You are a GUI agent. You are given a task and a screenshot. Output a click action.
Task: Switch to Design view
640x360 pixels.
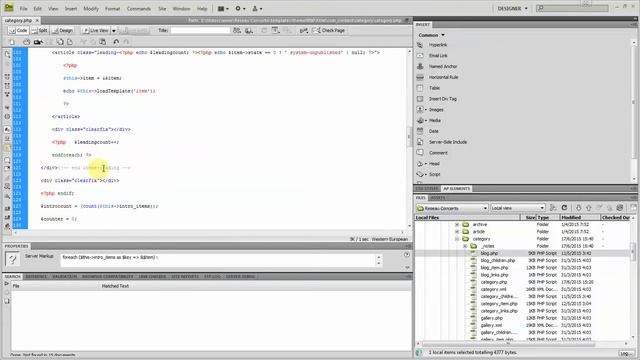(63, 31)
